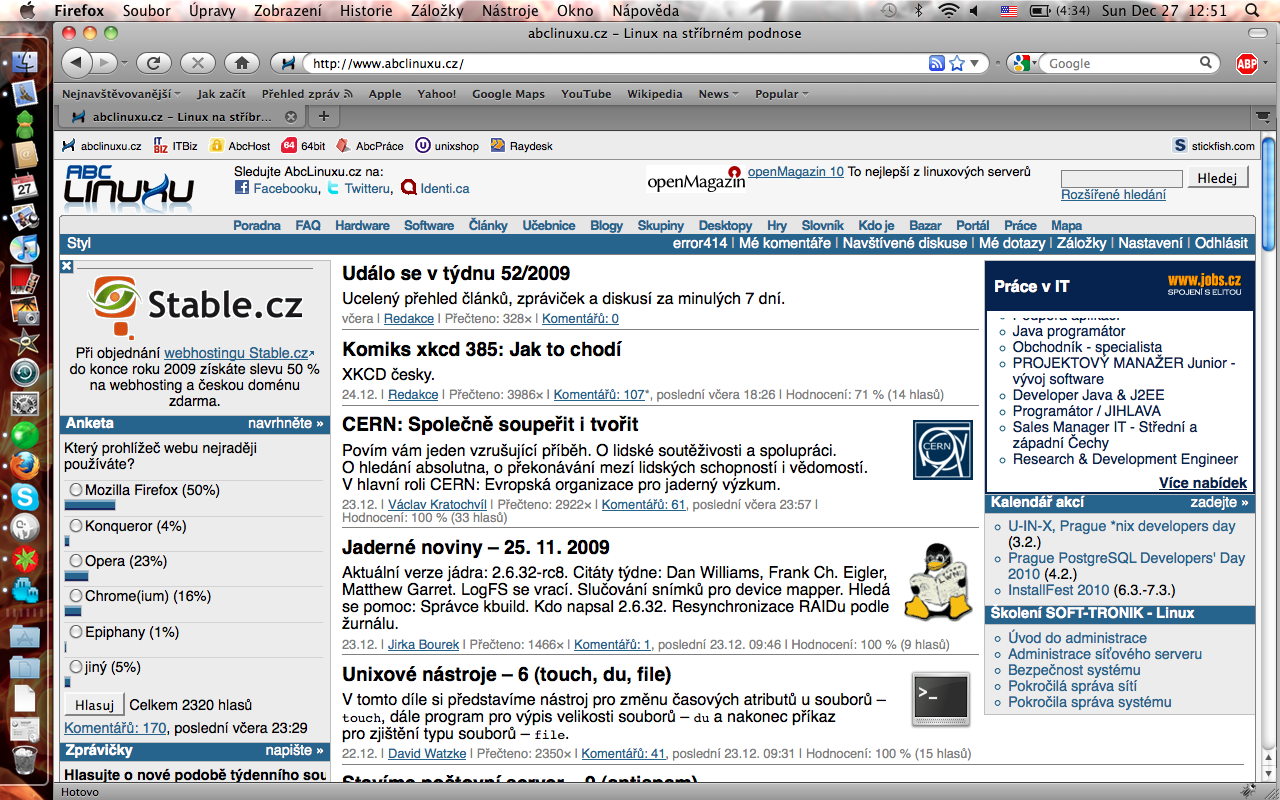Open the Nastavení user link

[x=1151, y=243]
